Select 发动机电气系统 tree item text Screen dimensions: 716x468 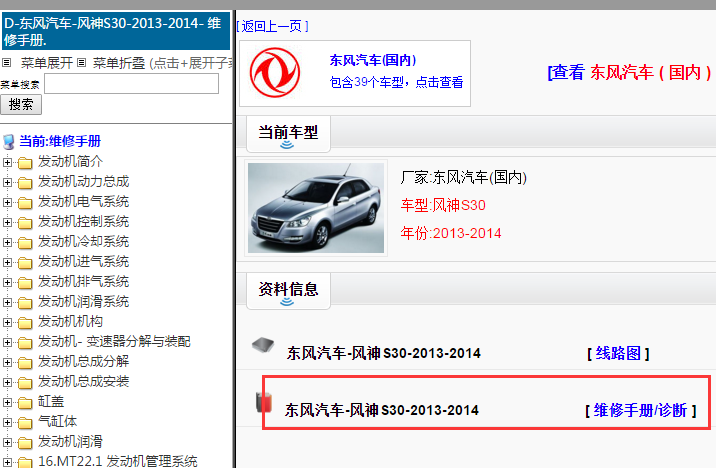tap(84, 202)
